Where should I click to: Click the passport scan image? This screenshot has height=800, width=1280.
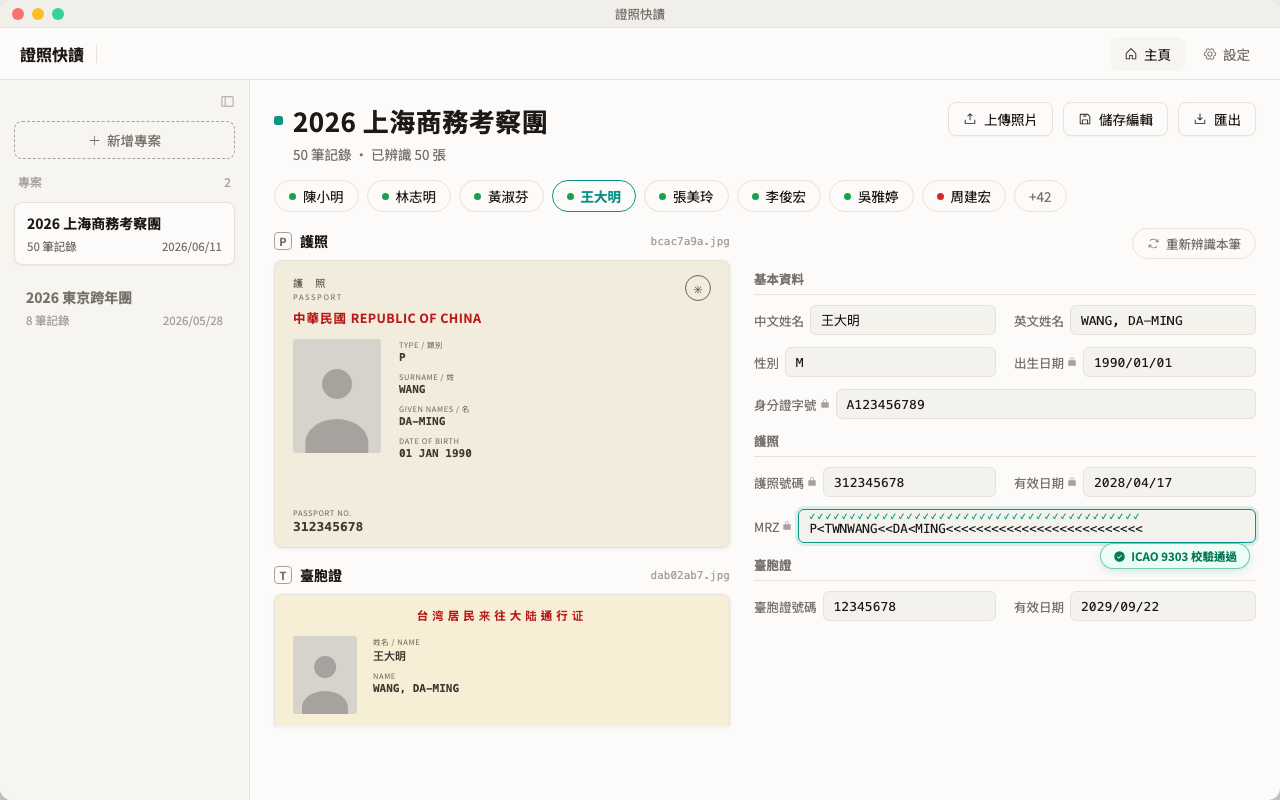point(502,404)
